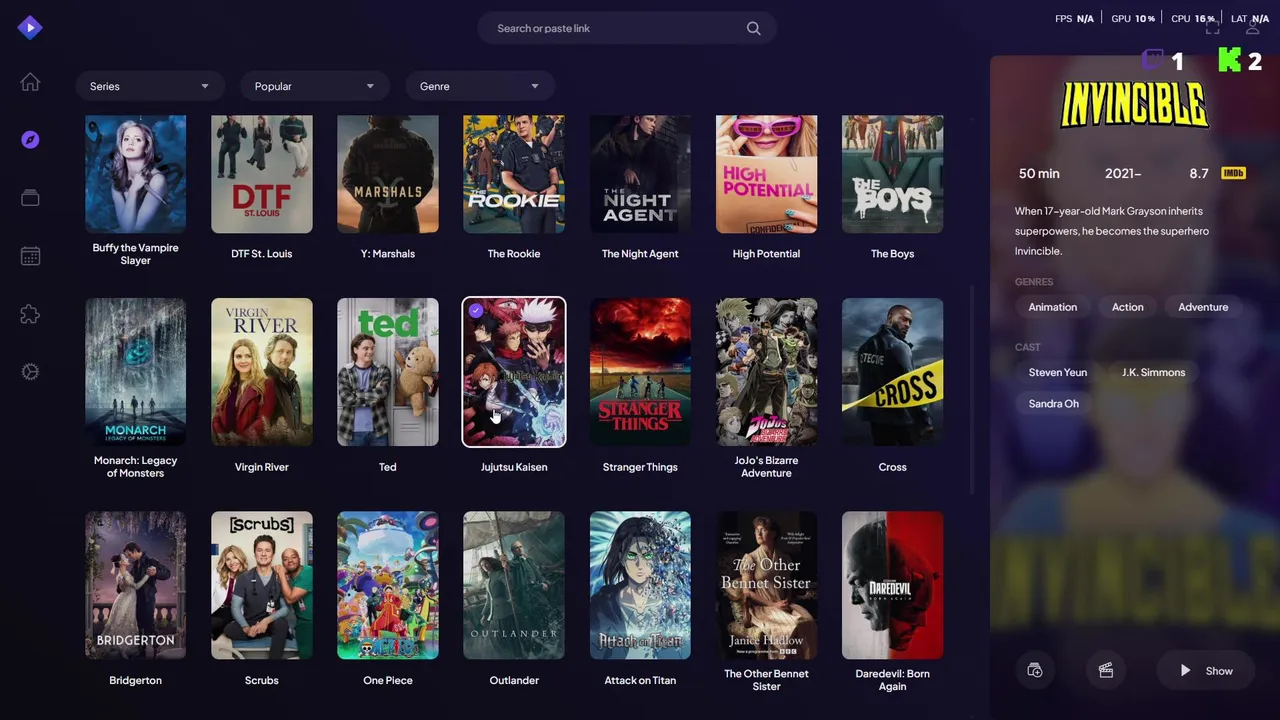The image size is (1280, 720).
Task: Open the DTF St. Louis poster
Action: pyautogui.click(x=262, y=174)
